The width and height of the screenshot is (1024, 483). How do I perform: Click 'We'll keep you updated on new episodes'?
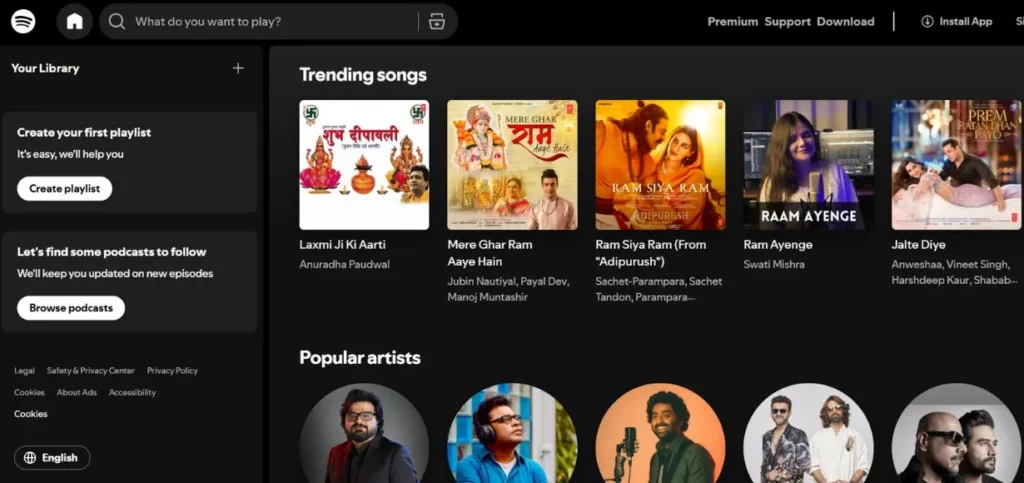115,273
